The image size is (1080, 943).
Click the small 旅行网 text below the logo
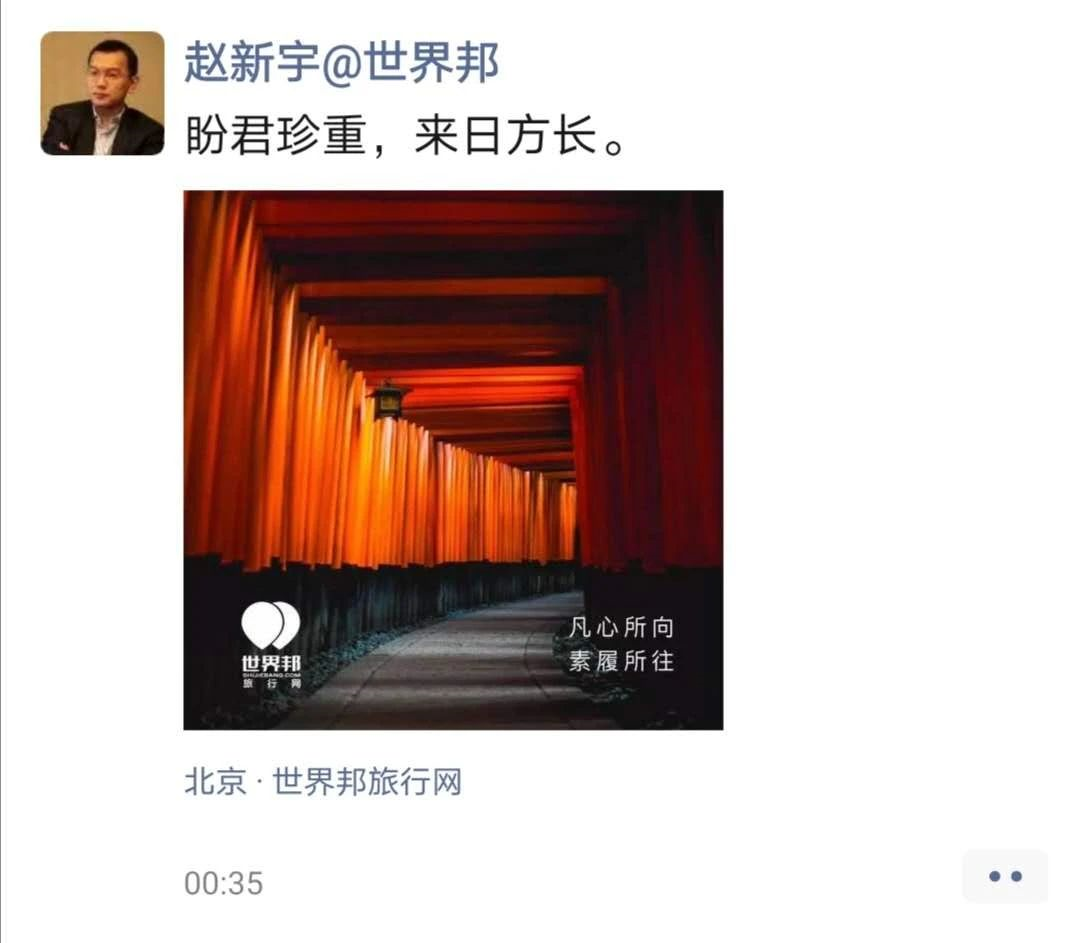(272, 683)
